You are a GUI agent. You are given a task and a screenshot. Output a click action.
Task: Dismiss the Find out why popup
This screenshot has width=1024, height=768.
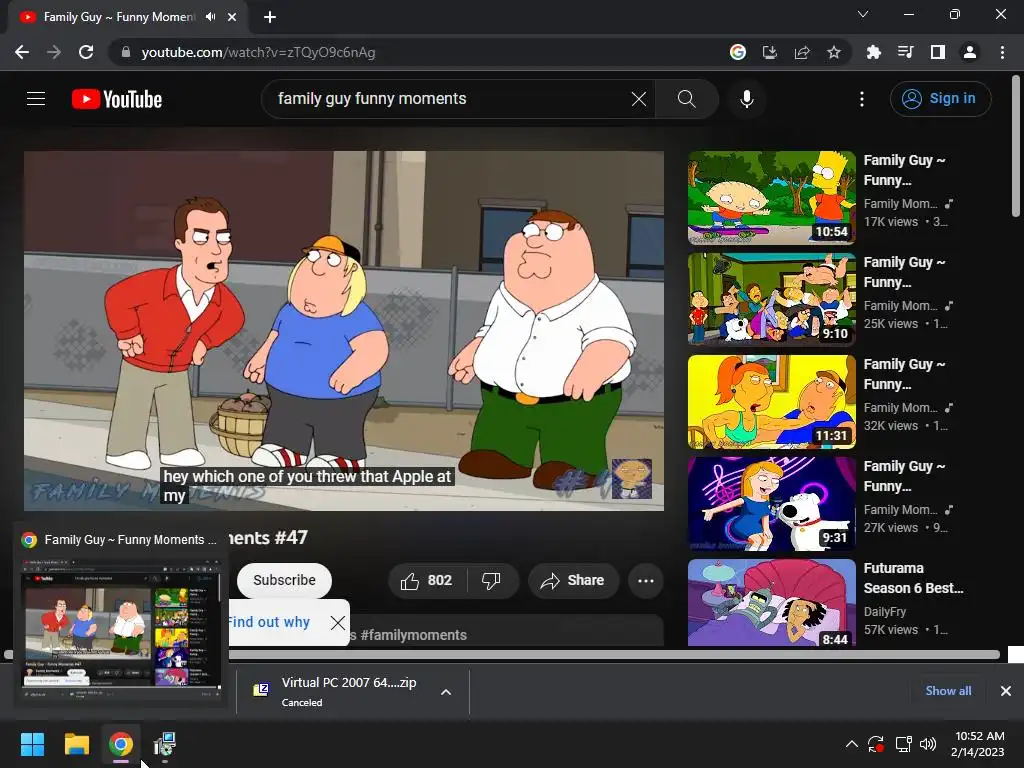pos(338,622)
